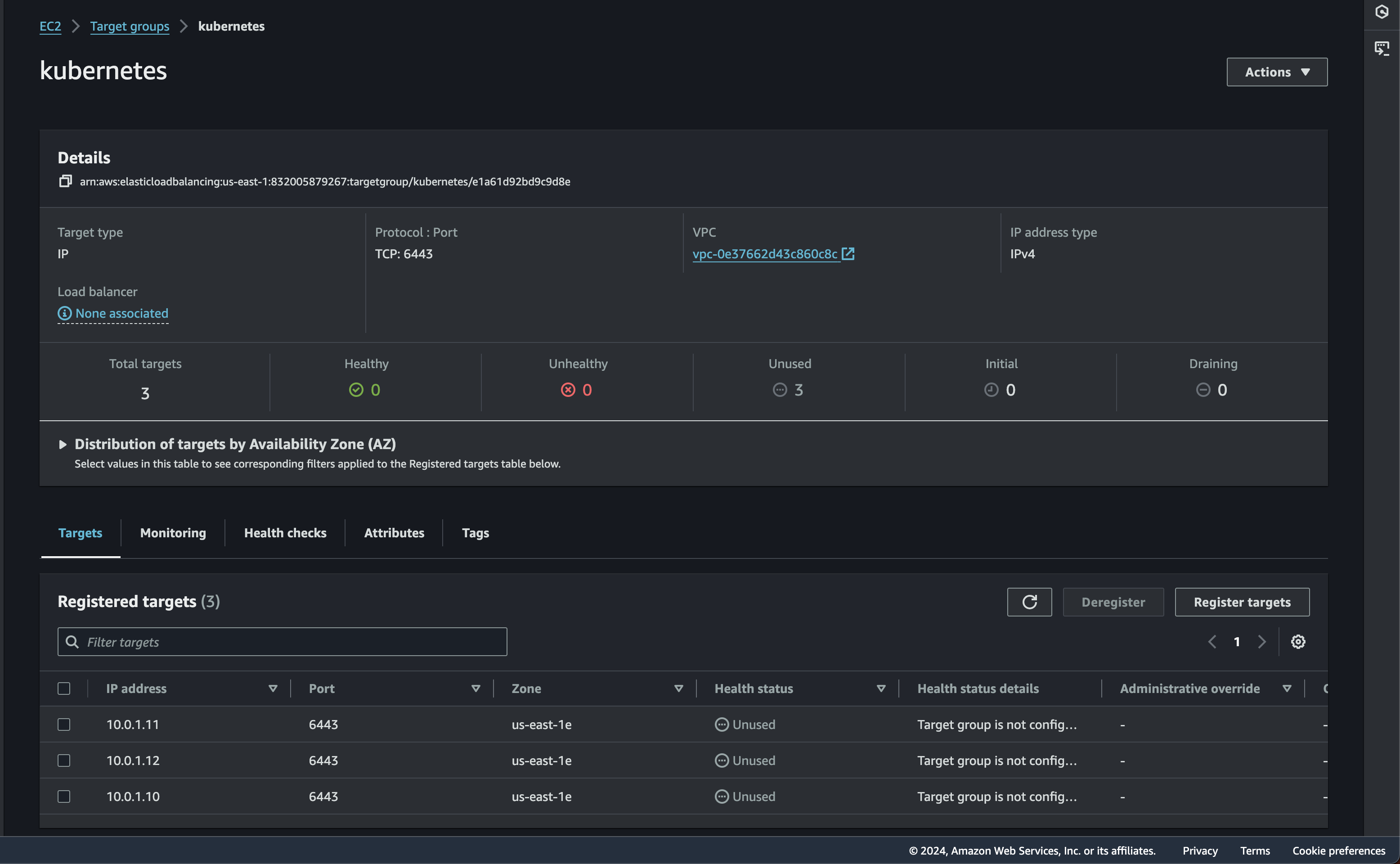Click the Deregister button
1400x864 pixels.
[x=1113, y=602]
